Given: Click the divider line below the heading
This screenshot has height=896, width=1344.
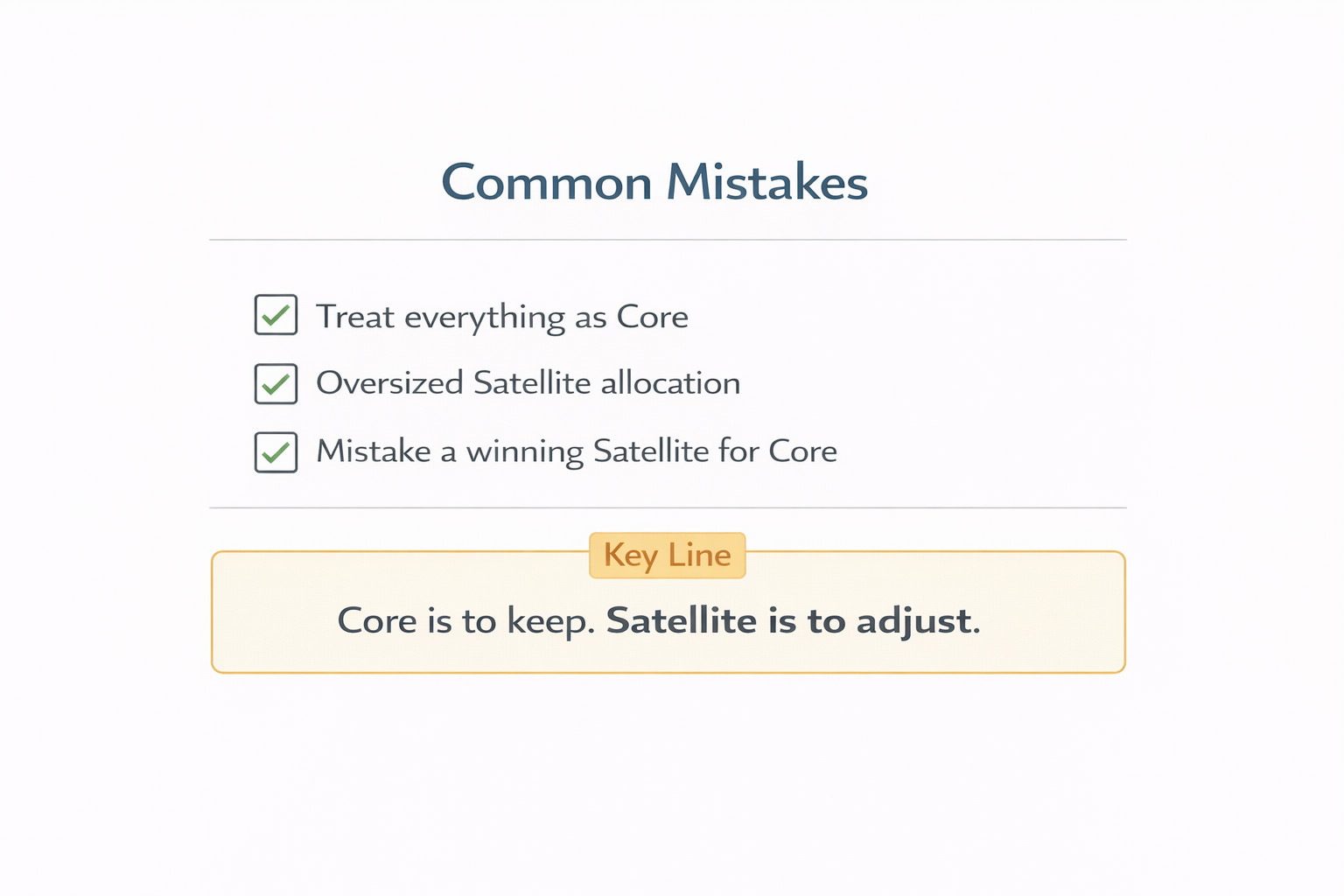Looking at the screenshot, I should click(668, 240).
